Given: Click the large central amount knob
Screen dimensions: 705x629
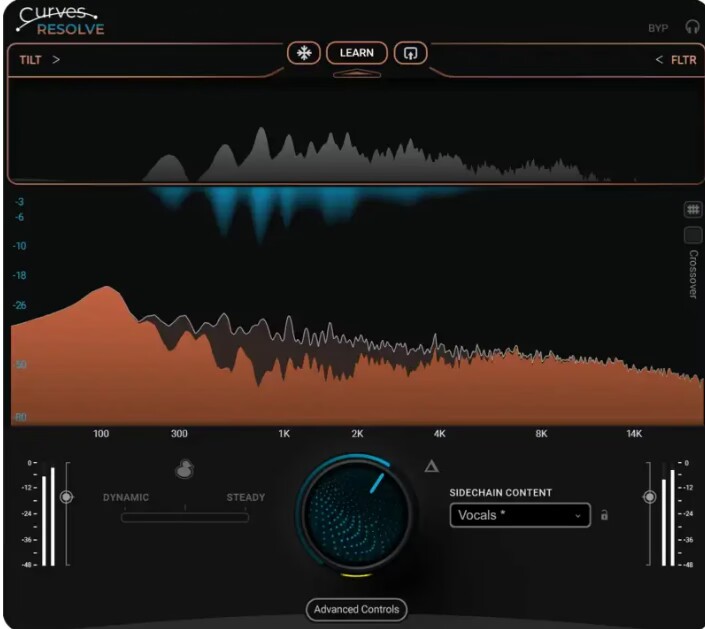Looking at the screenshot, I should (x=356, y=513).
